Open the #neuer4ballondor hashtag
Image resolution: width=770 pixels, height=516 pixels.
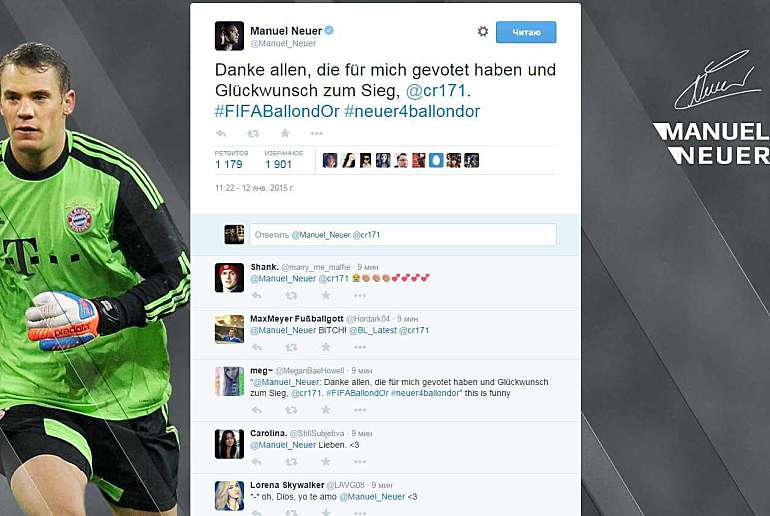pyautogui.click(x=412, y=111)
